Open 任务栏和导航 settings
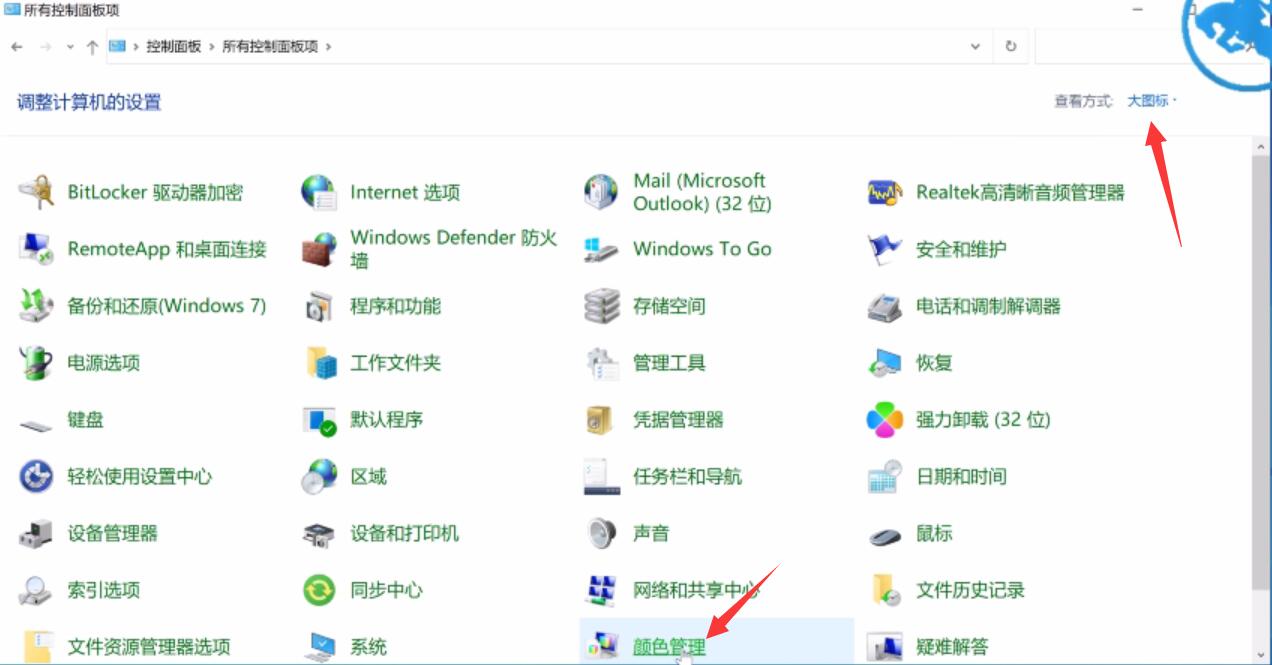The image size is (1272, 665). click(688, 477)
